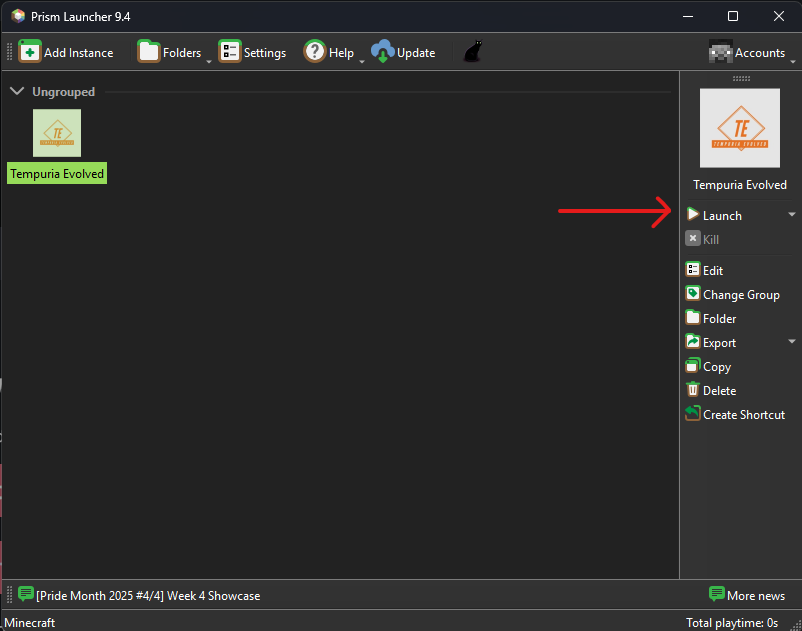Click the Edit instance icon
The image size is (802, 631).
693,269
